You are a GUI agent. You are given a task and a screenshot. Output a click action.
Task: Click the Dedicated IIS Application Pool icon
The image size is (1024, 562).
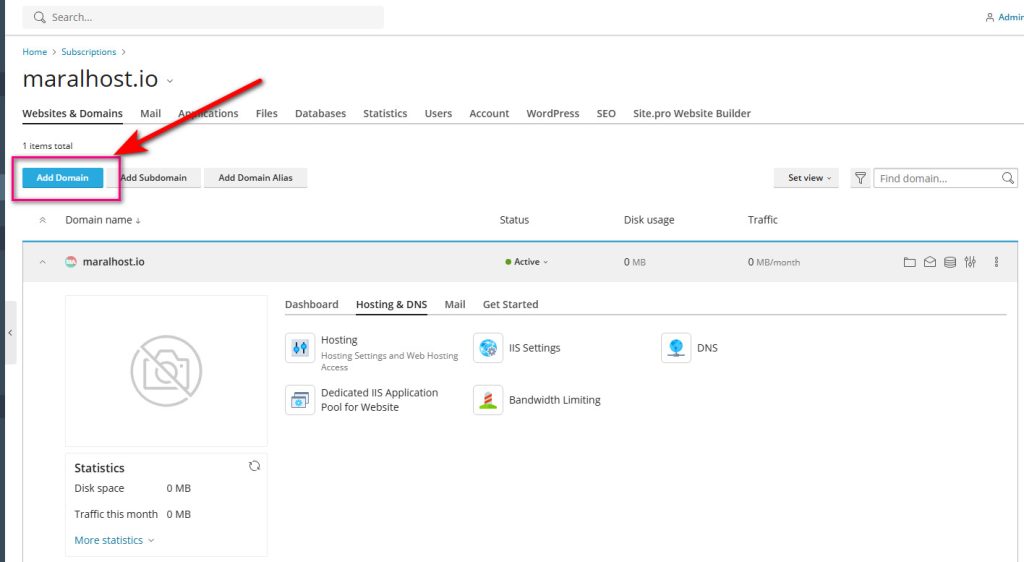300,400
